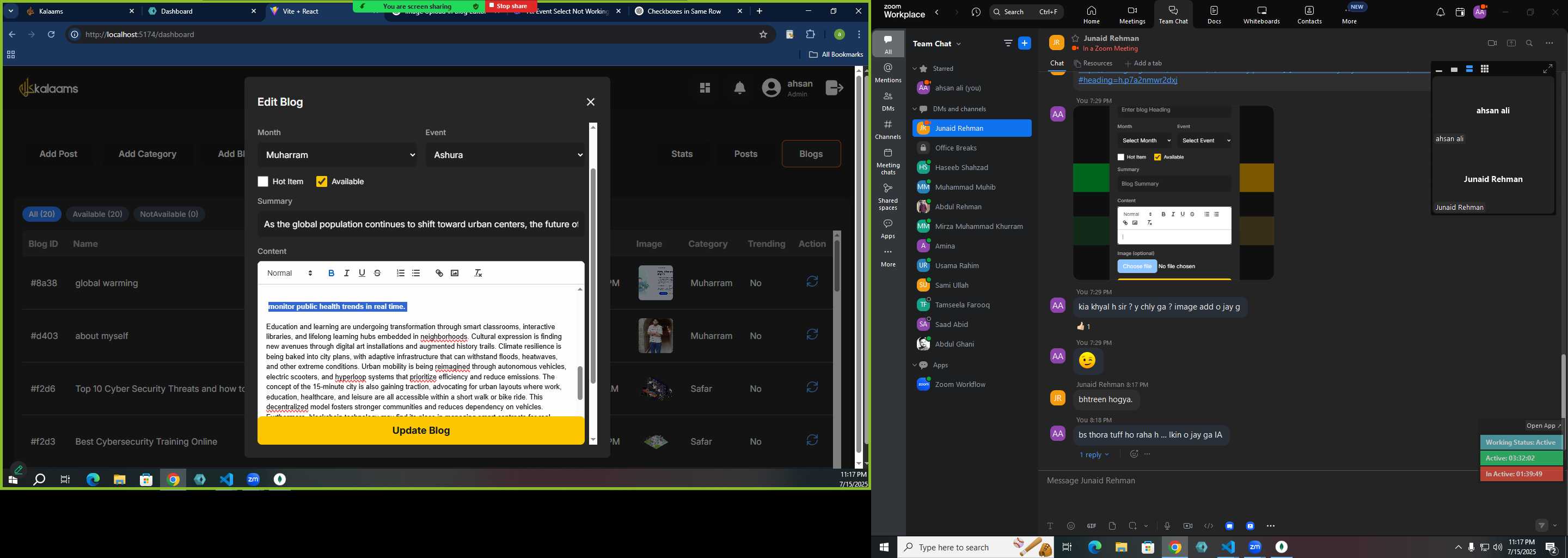Open send options arrow next to send button
The height and width of the screenshot is (558, 1568).
click(1555, 526)
